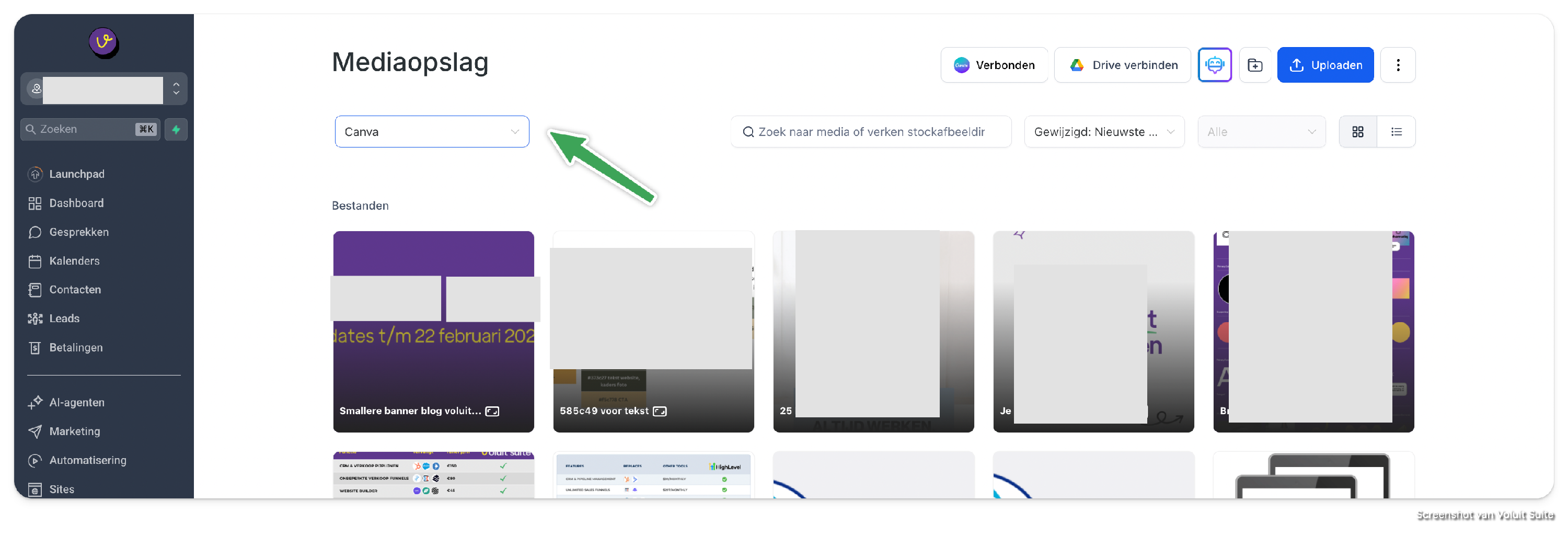Screen dimensions: 1568x535
Task: Open the 585c49 voor tekst thumbnail
Action: tap(653, 332)
